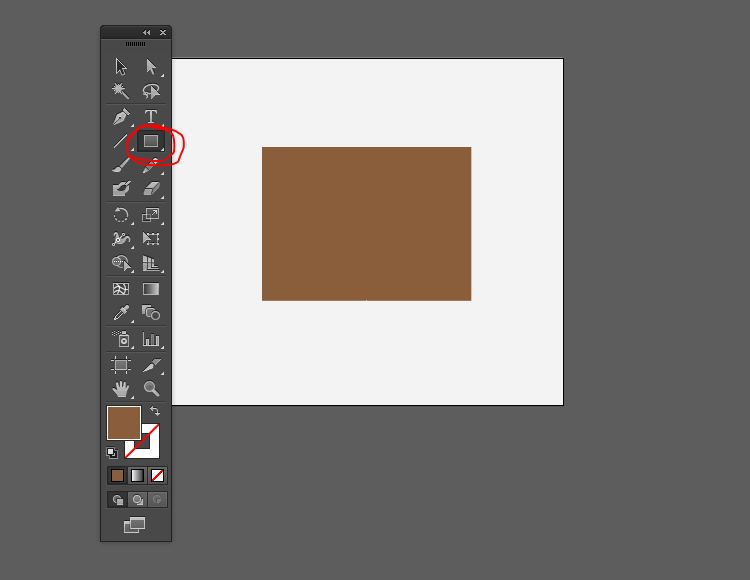Swap fill and stroke arrows
Image resolution: width=750 pixels, height=580 pixels.
154,411
